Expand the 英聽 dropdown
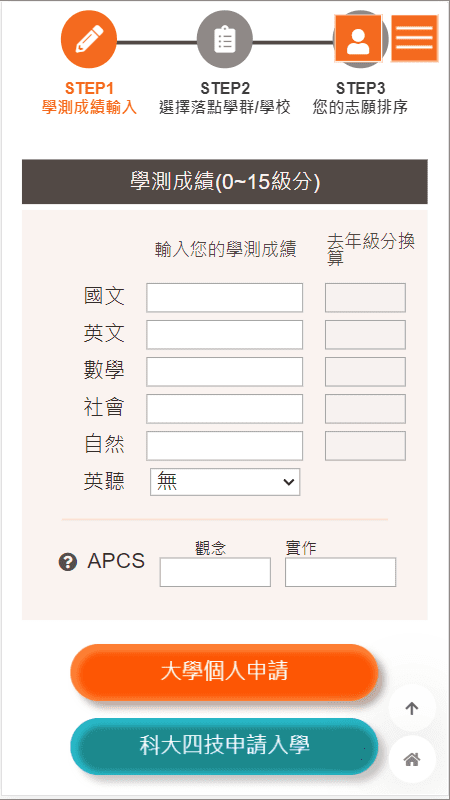 pos(225,482)
